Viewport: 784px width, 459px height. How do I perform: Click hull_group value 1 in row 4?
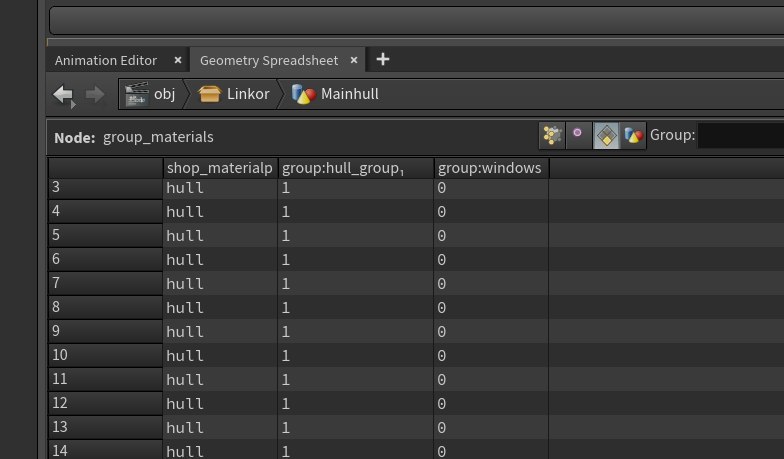click(x=356, y=212)
